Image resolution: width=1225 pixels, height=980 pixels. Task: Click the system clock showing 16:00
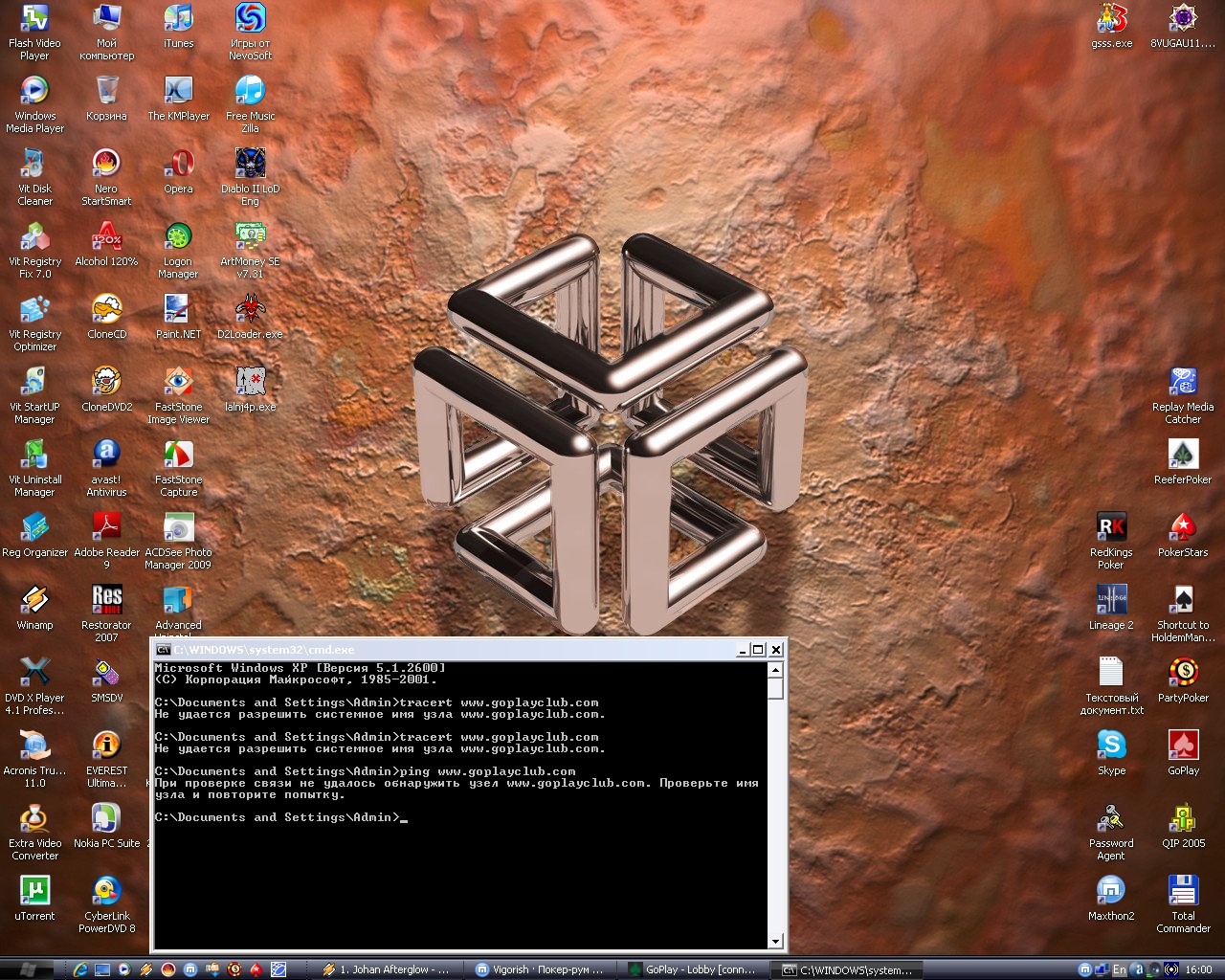(x=1198, y=969)
